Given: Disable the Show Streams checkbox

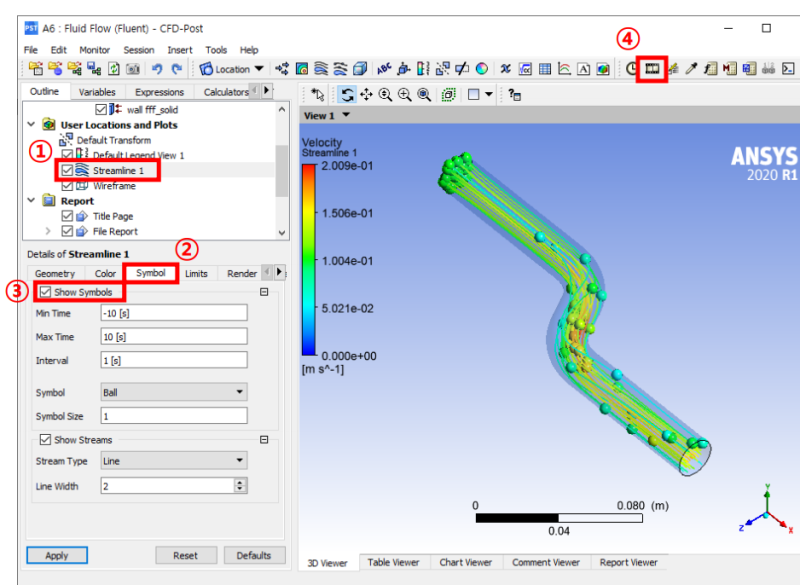Looking at the screenshot, I should click(x=45, y=439).
